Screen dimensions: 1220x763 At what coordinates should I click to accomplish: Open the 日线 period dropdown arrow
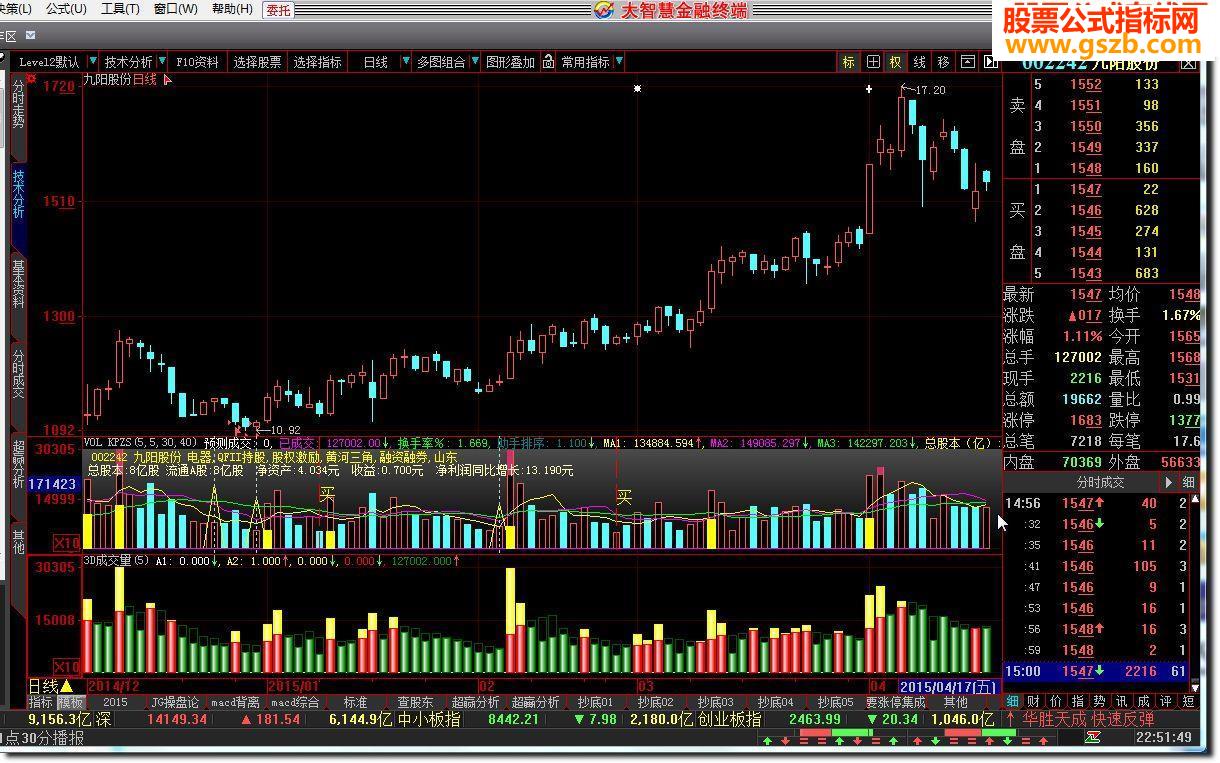point(406,62)
